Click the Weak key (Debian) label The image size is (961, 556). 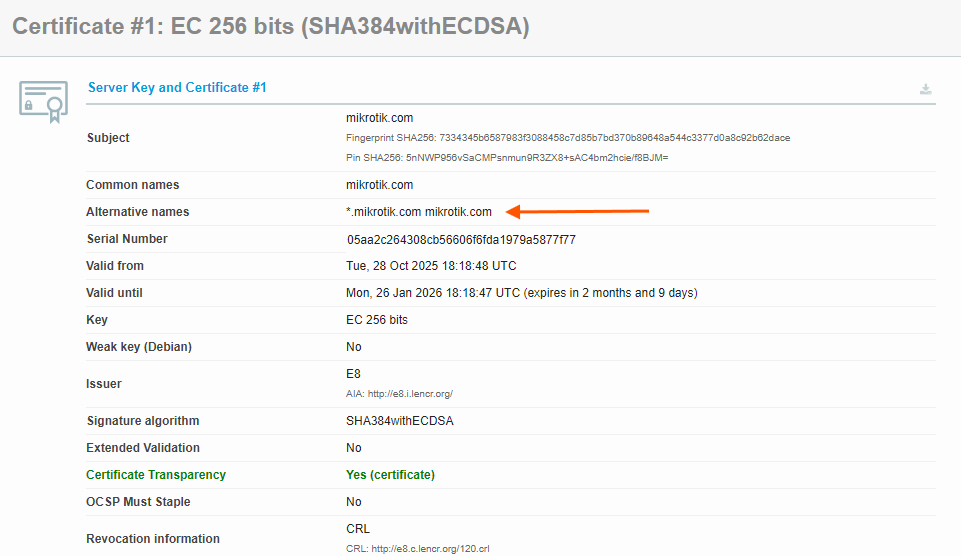(139, 347)
